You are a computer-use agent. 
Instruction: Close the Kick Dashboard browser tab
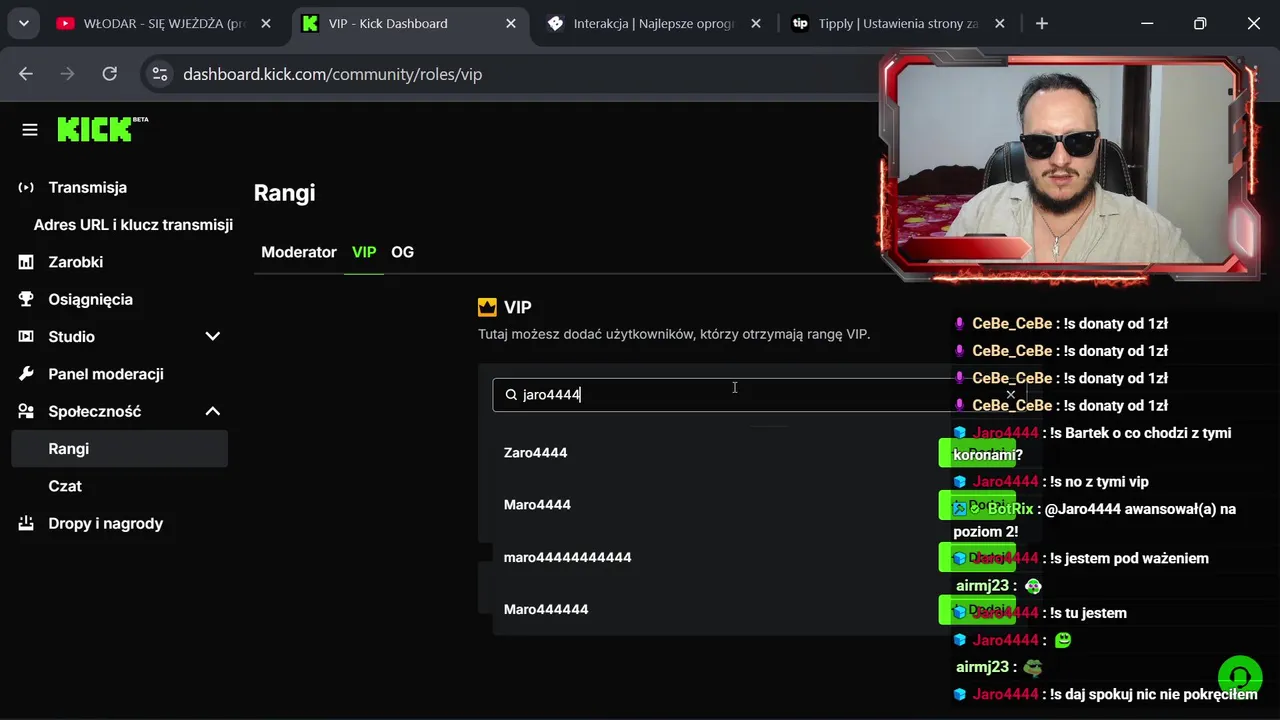[510, 23]
